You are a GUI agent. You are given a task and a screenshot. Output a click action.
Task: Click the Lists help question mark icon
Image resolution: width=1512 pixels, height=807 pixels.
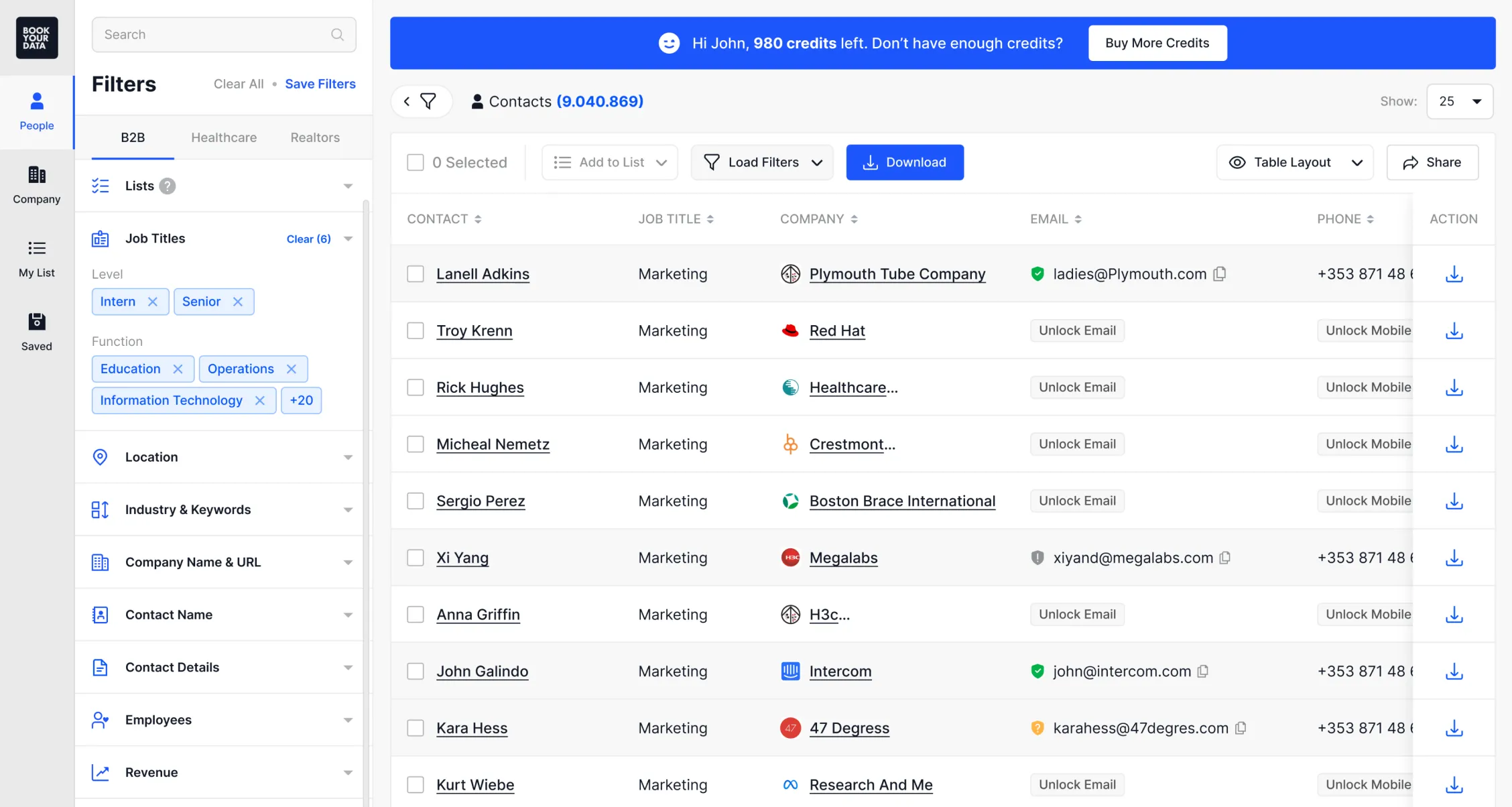[168, 186]
